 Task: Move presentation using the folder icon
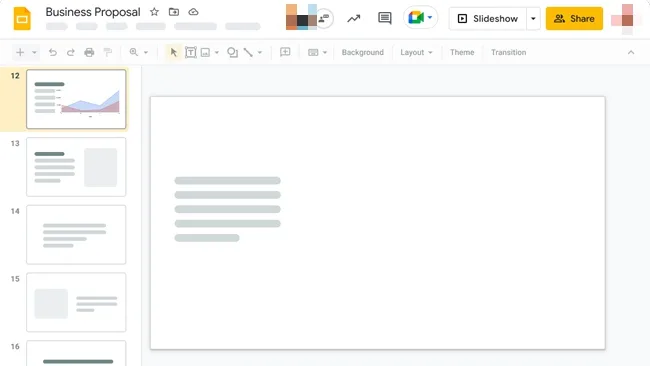(x=174, y=12)
